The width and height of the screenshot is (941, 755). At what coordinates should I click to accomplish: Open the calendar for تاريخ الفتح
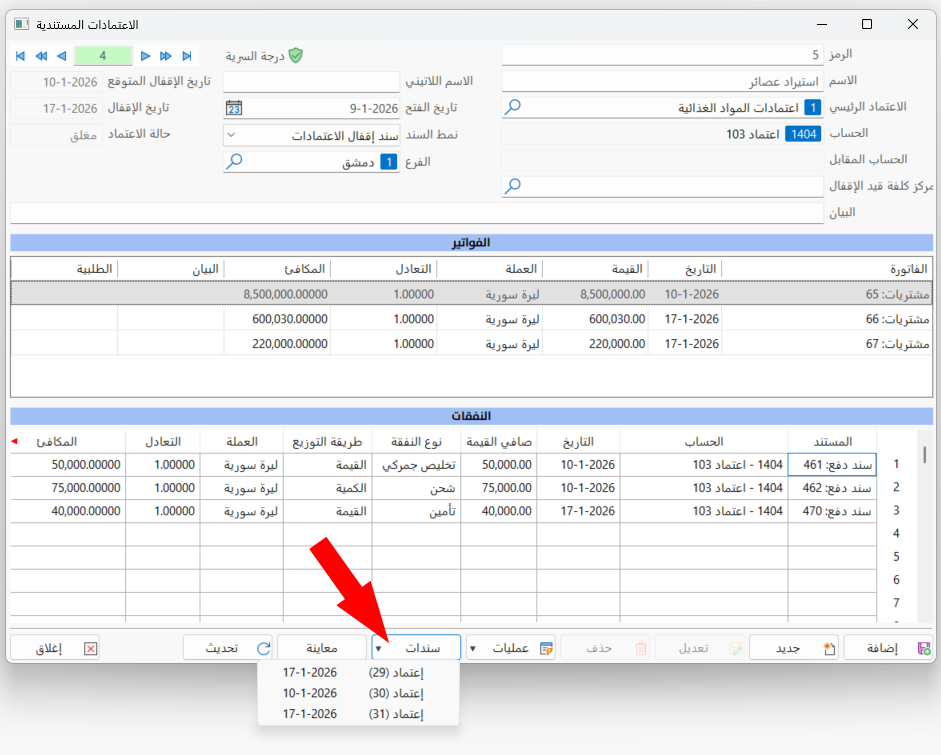point(234,108)
